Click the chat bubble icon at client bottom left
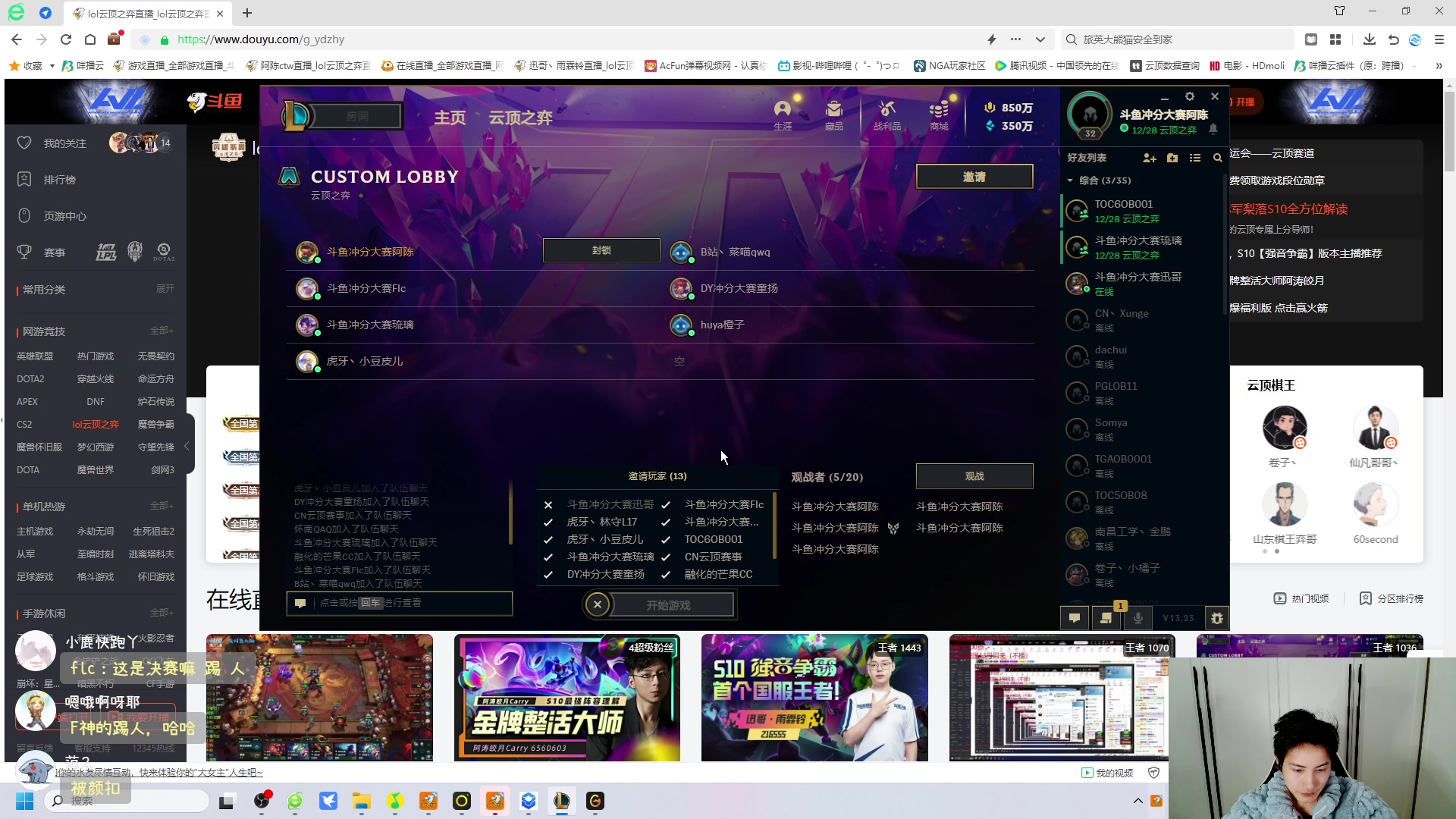Screen dimensions: 1456x819 pyautogui.click(x=1074, y=618)
